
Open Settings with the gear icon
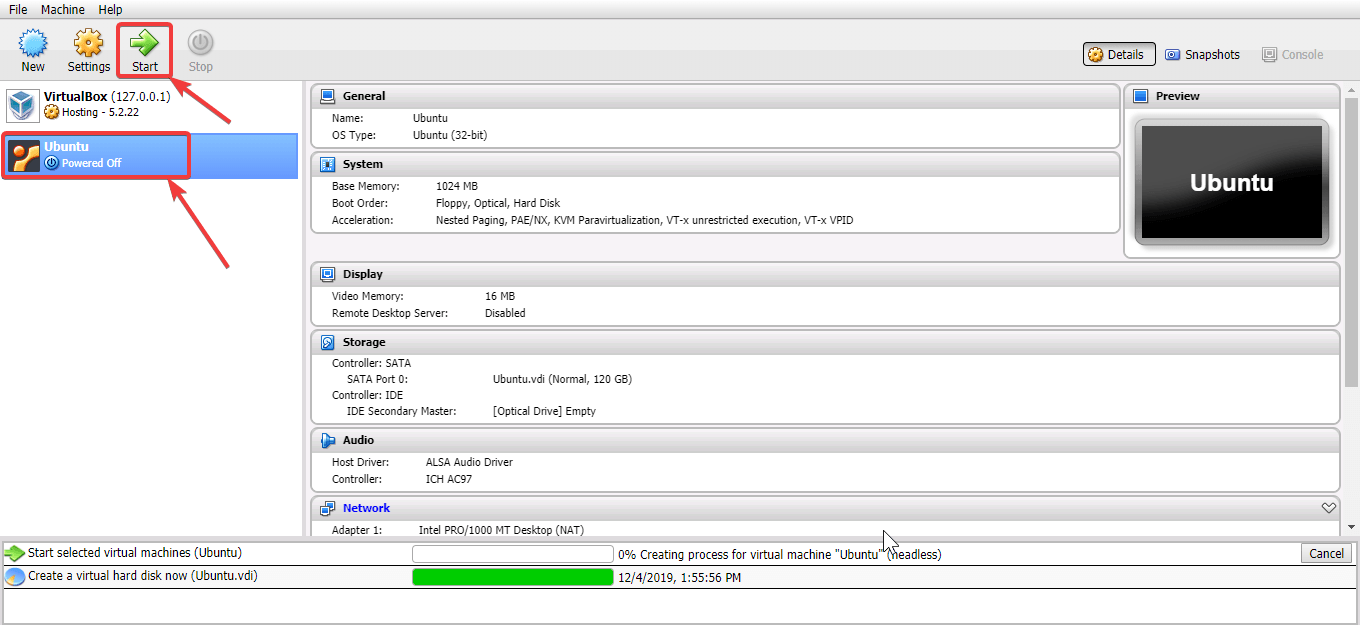click(89, 43)
